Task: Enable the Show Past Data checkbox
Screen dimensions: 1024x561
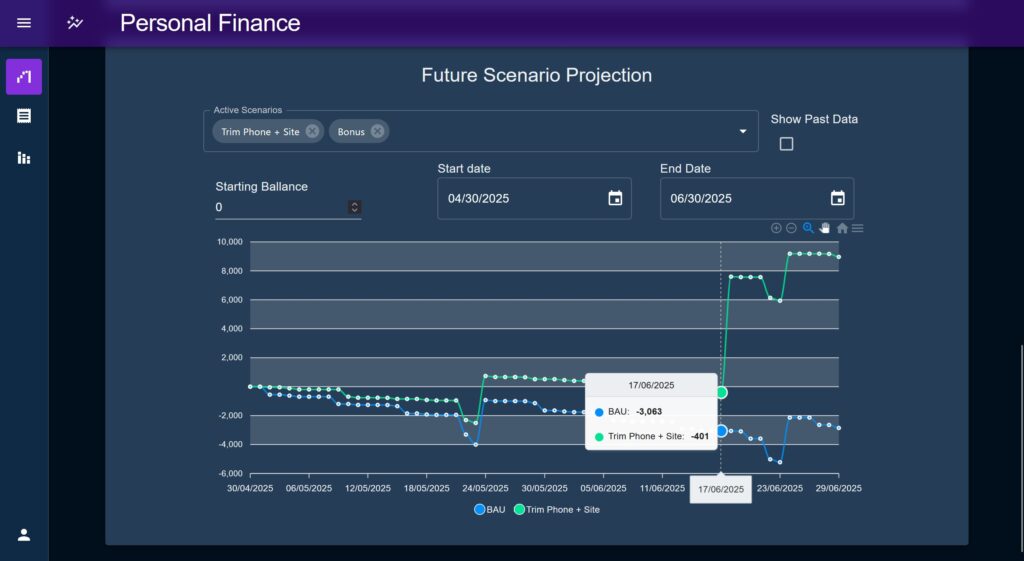Action: point(786,144)
